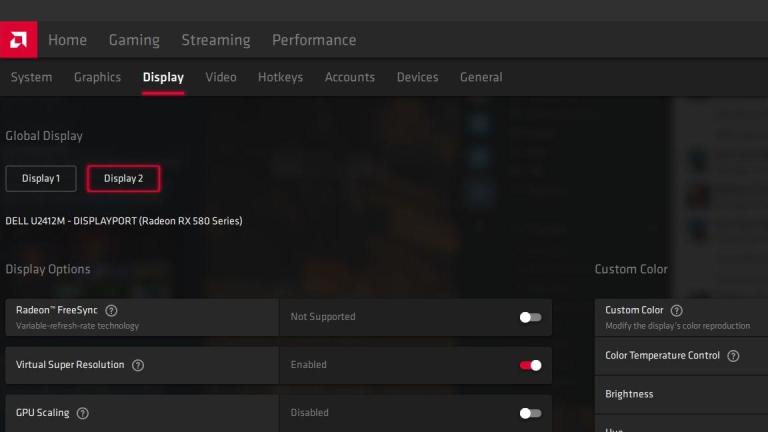Click the Brightness row label
Screen dimensions: 768x432
(x=629, y=394)
